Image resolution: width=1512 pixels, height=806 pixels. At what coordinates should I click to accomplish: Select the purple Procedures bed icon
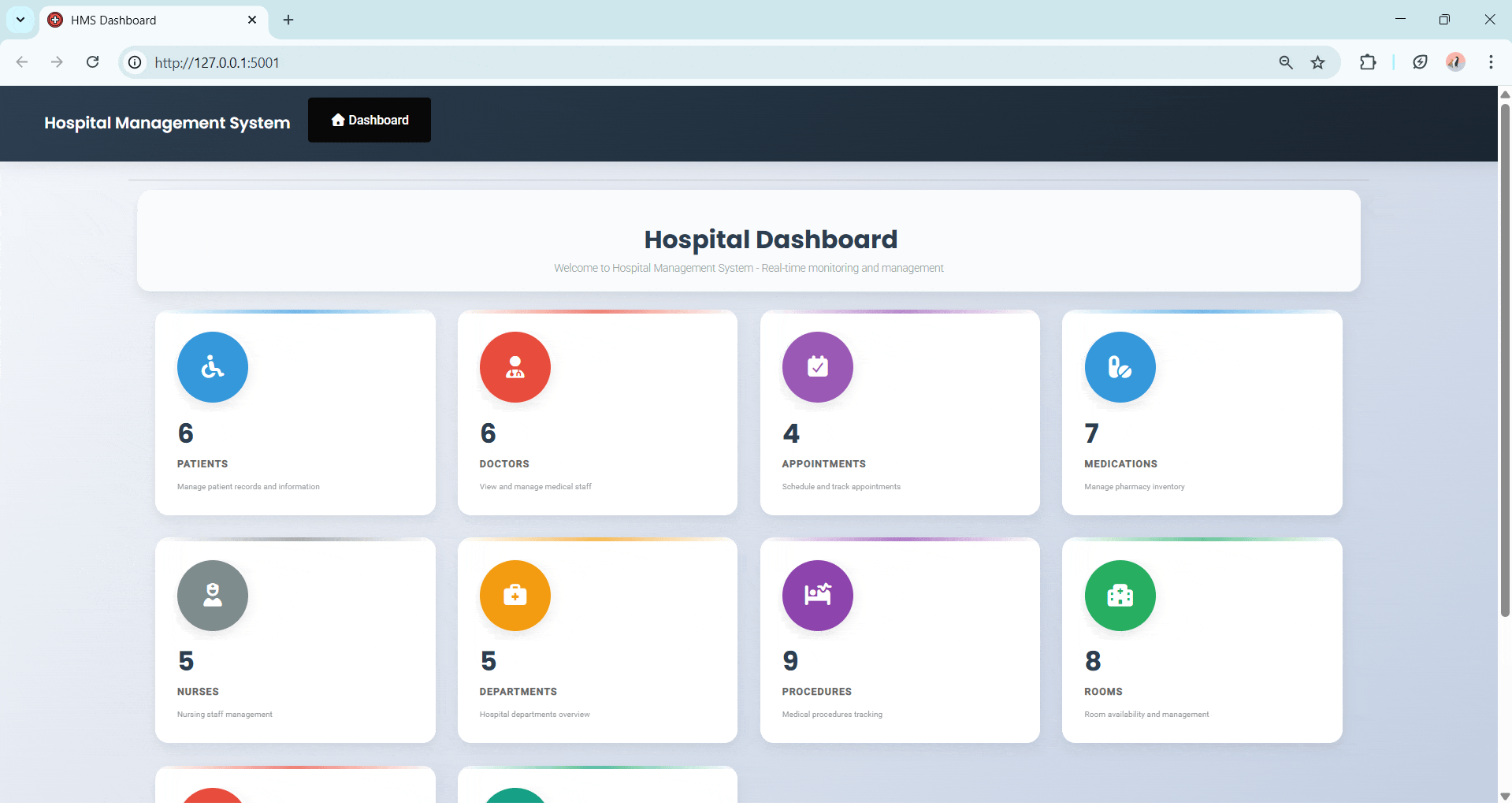point(817,596)
